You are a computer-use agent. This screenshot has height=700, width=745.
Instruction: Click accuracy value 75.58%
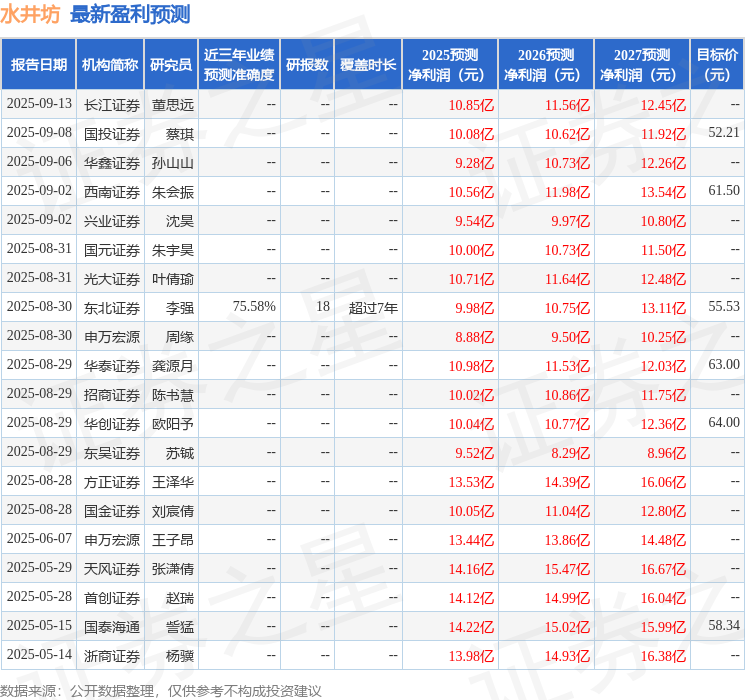[254, 307]
